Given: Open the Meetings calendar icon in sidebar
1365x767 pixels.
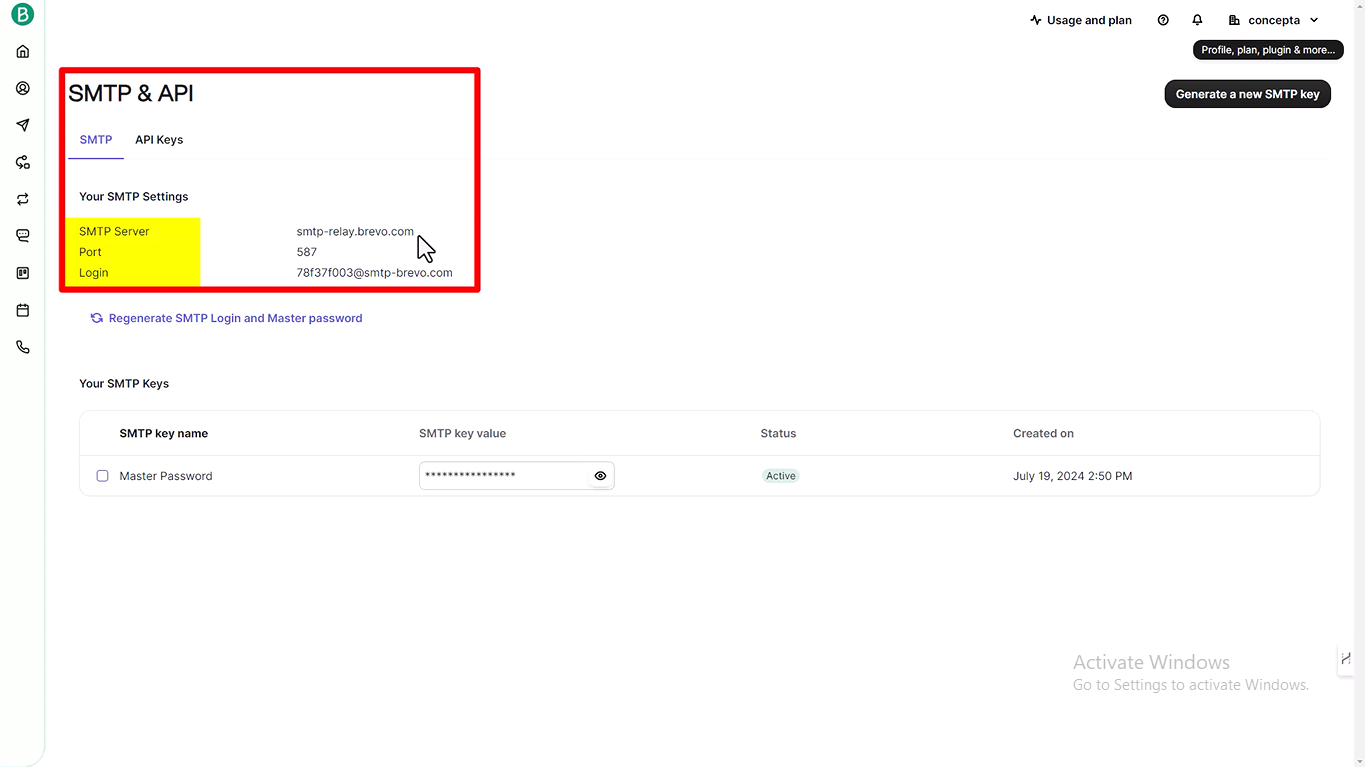Looking at the screenshot, I should pyautogui.click(x=23, y=310).
